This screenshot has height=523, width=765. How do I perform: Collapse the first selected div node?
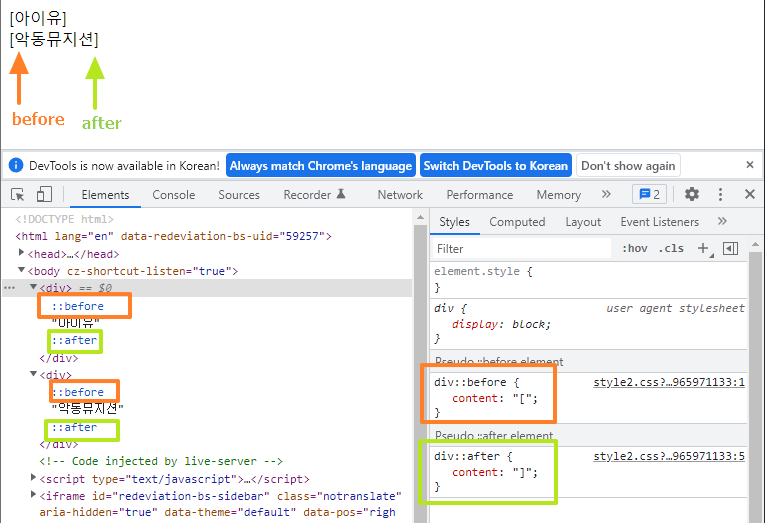point(33,287)
